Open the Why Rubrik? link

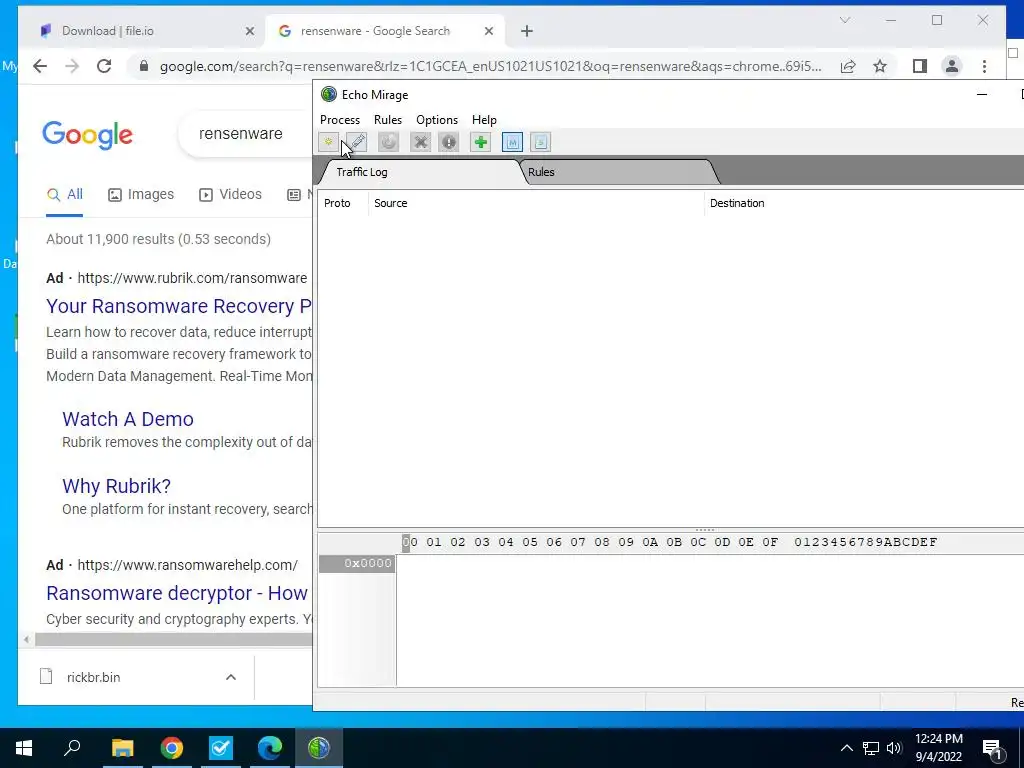coord(116,486)
